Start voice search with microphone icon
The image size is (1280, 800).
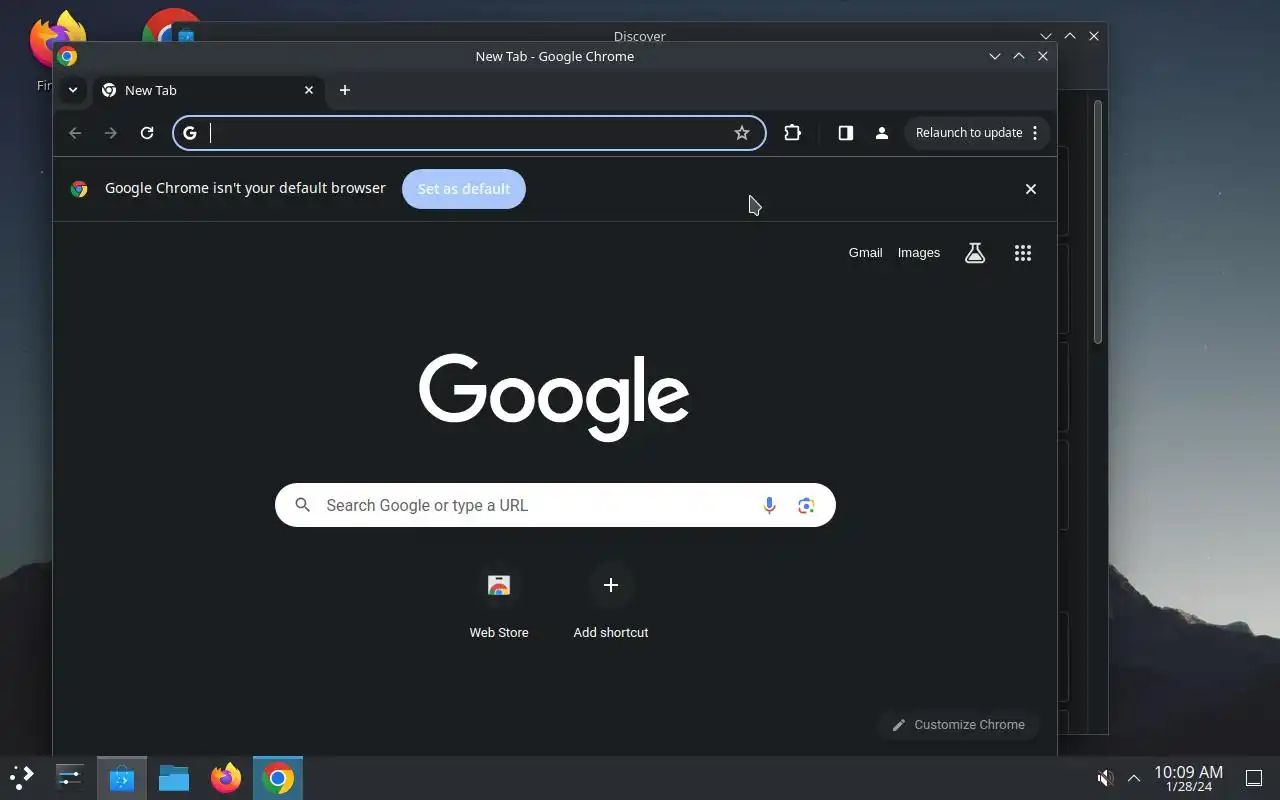pyautogui.click(x=769, y=505)
